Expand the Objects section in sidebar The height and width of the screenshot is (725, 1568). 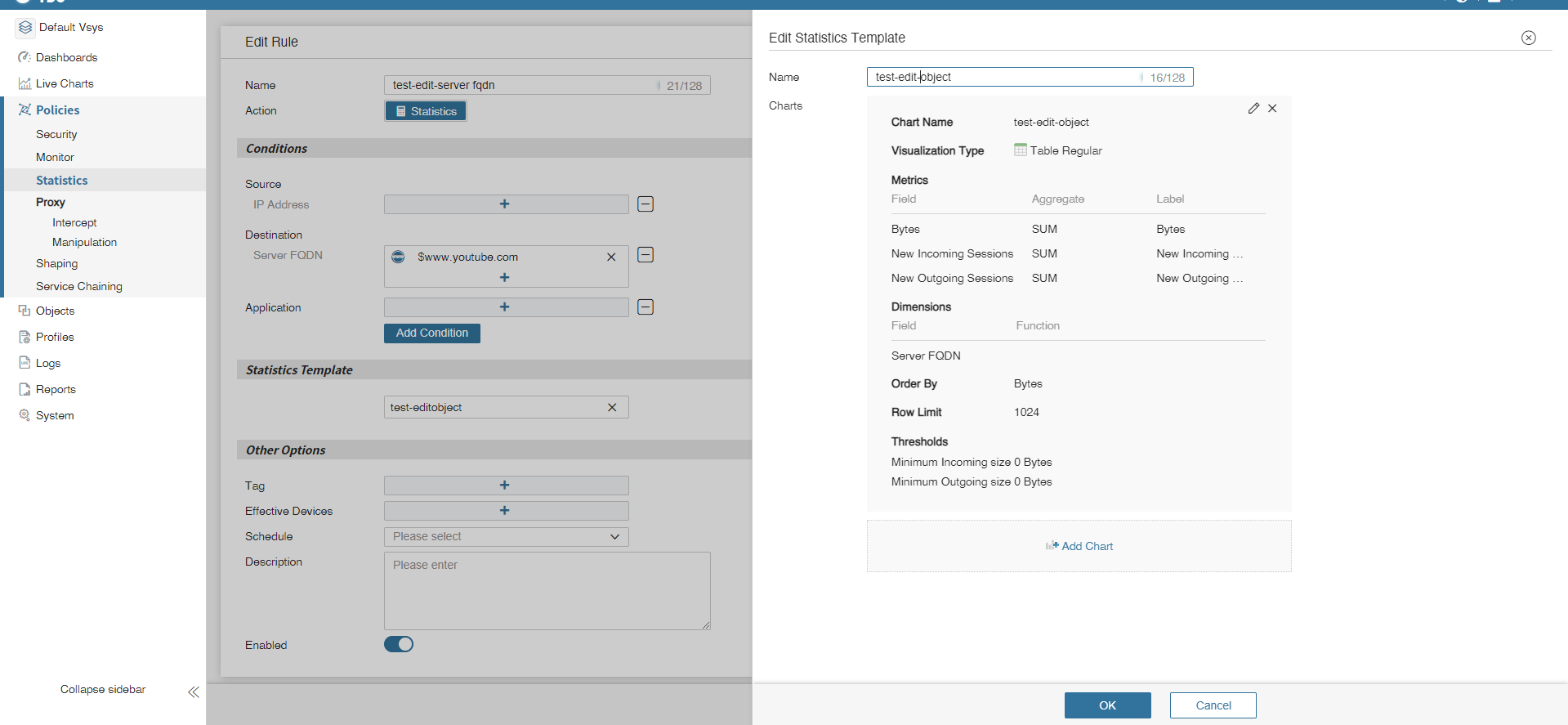[x=55, y=311]
